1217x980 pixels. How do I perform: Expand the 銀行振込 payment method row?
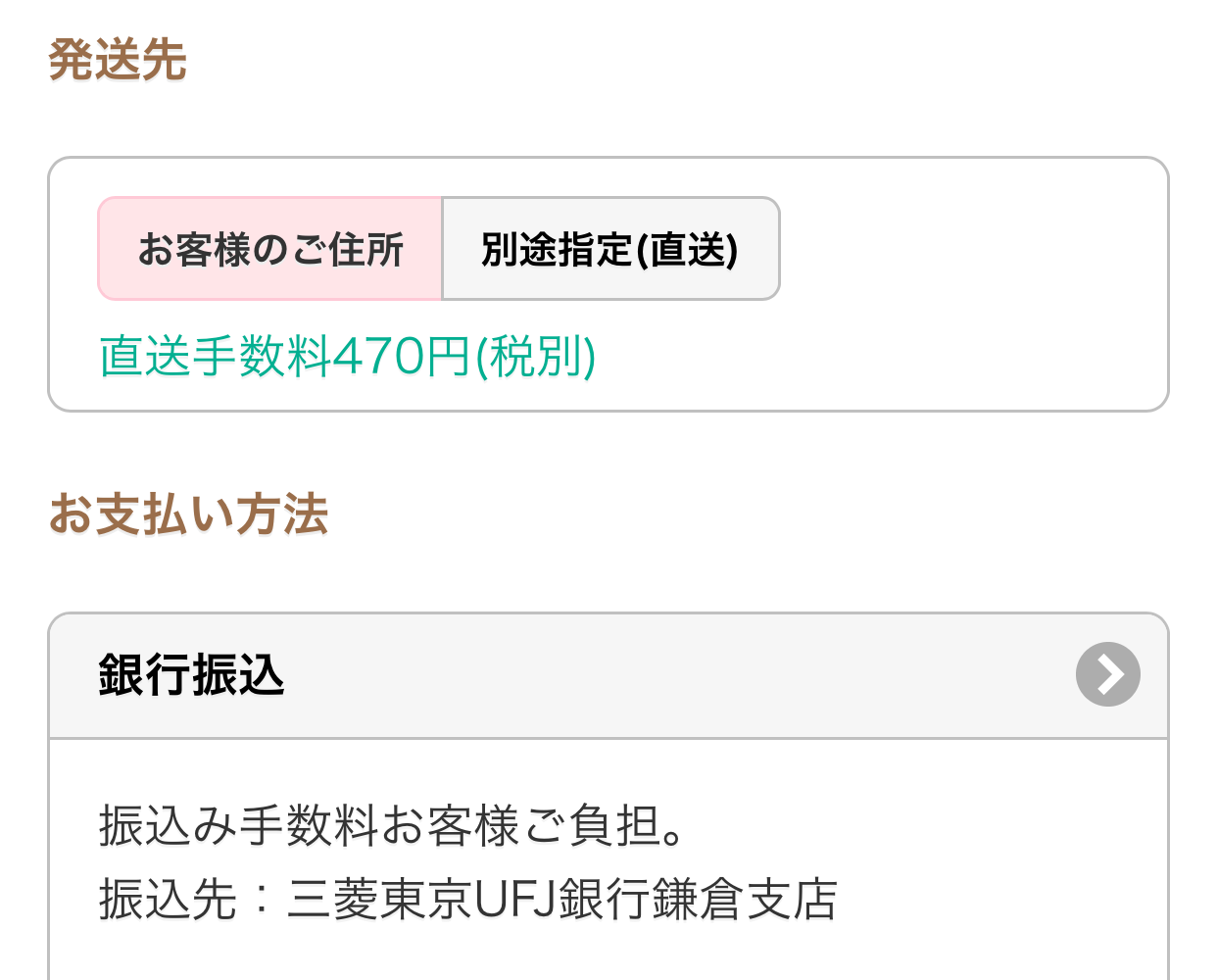[608, 675]
